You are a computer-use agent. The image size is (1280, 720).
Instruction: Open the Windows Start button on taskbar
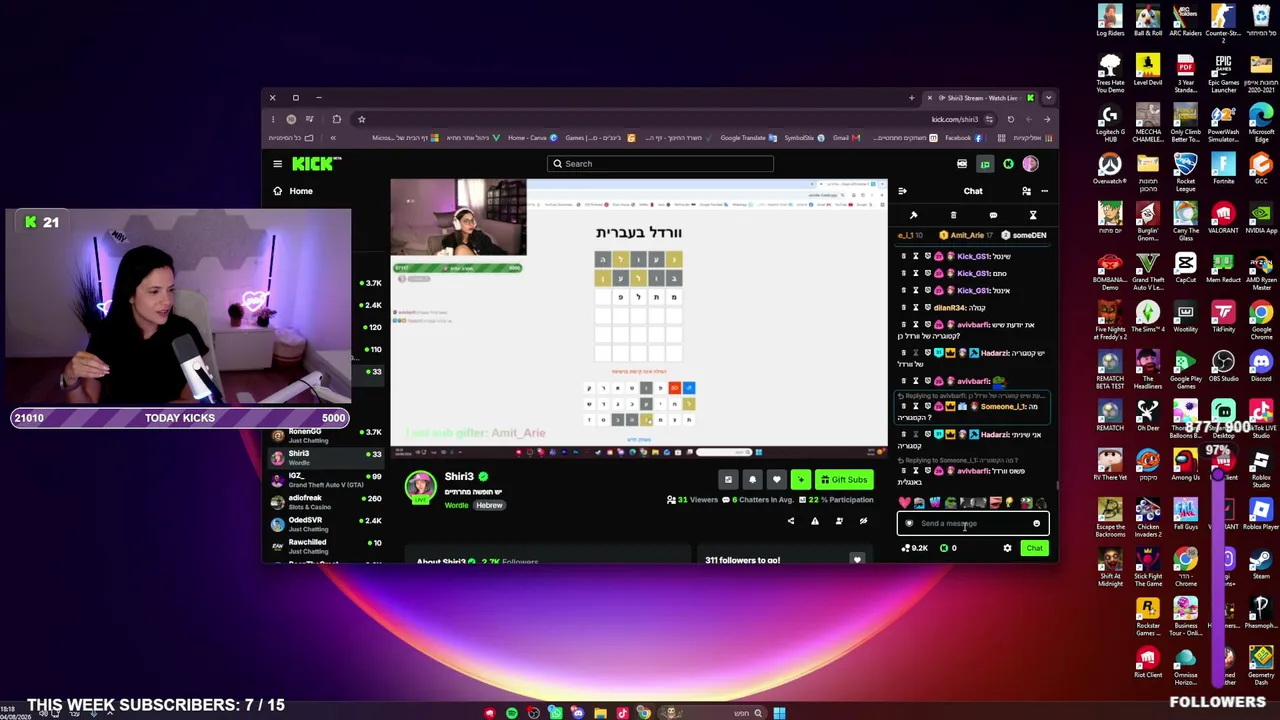coord(779,713)
